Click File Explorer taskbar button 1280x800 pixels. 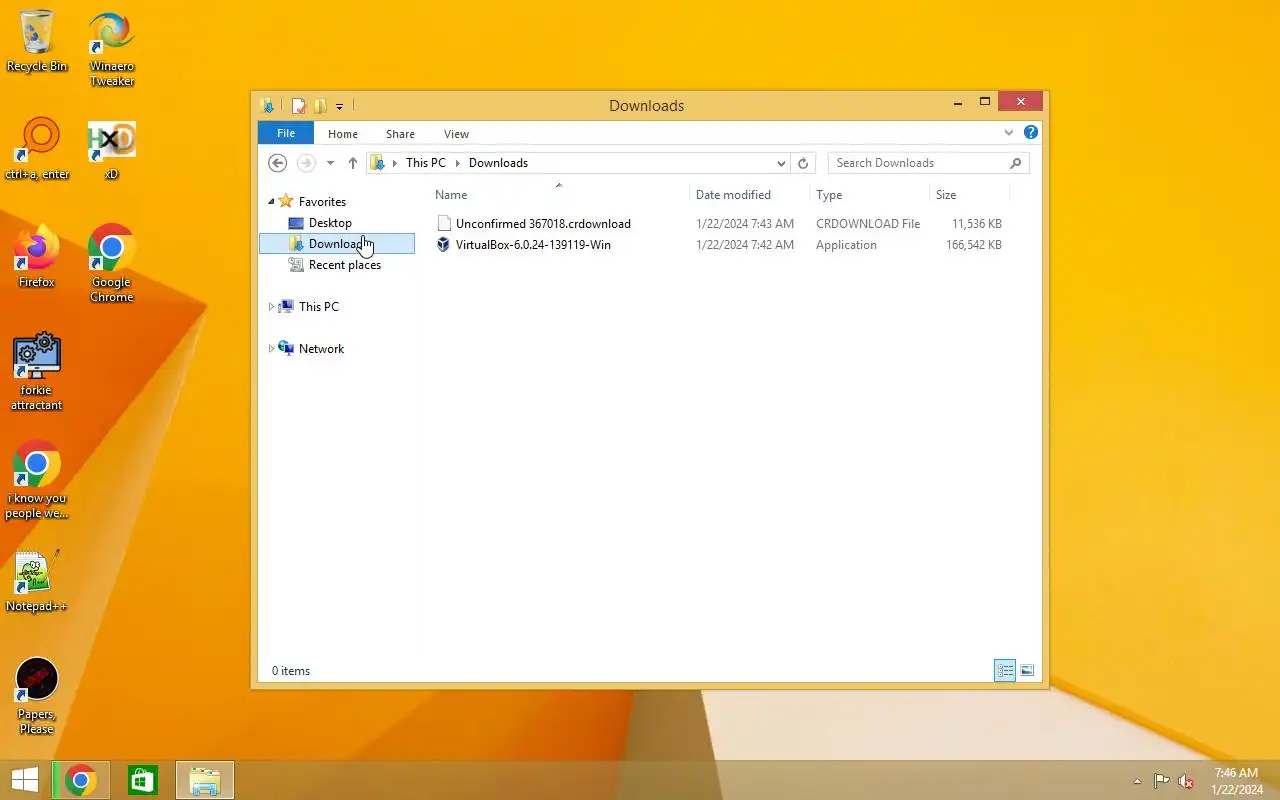click(205, 780)
